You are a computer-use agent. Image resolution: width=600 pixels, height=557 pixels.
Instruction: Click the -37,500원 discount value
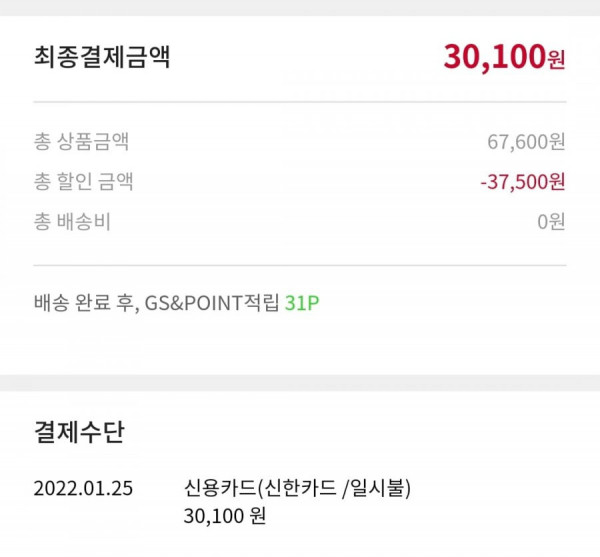point(523,182)
